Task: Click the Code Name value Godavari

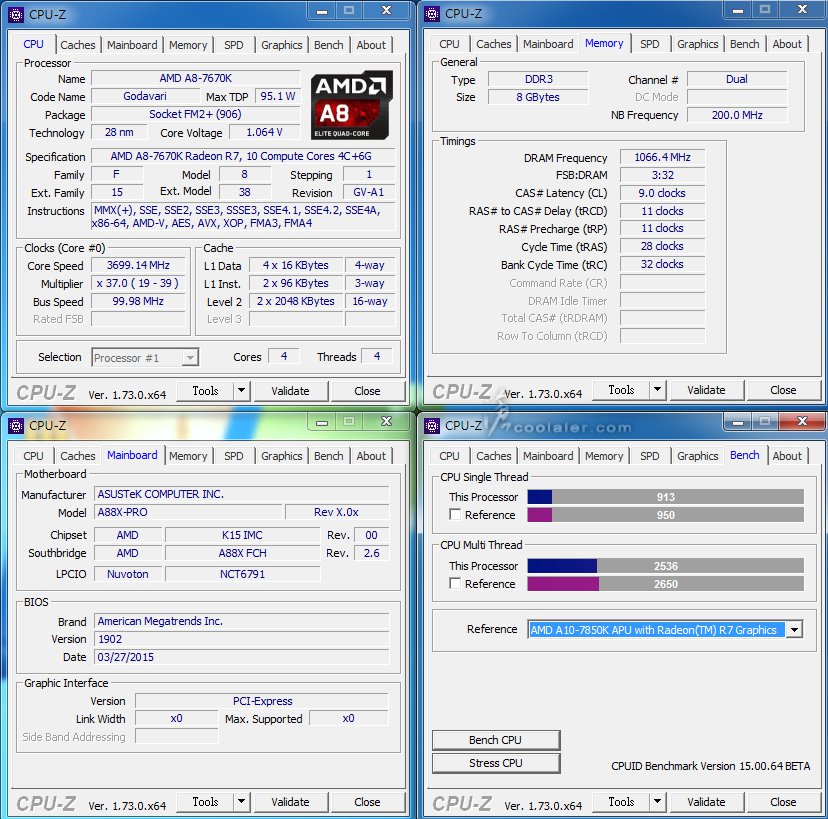Action: (145, 96)
